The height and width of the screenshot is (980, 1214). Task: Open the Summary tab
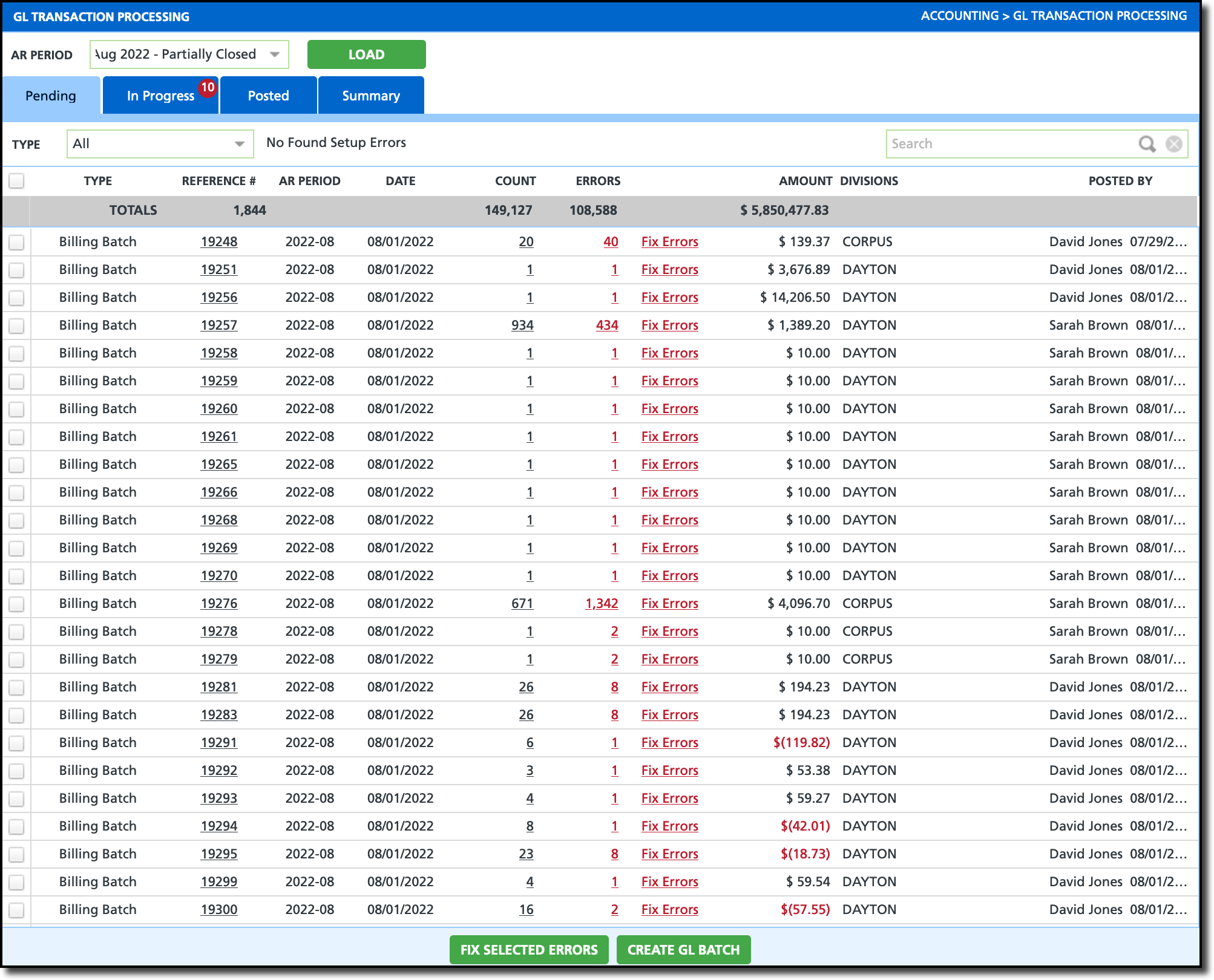click(370, 96)
